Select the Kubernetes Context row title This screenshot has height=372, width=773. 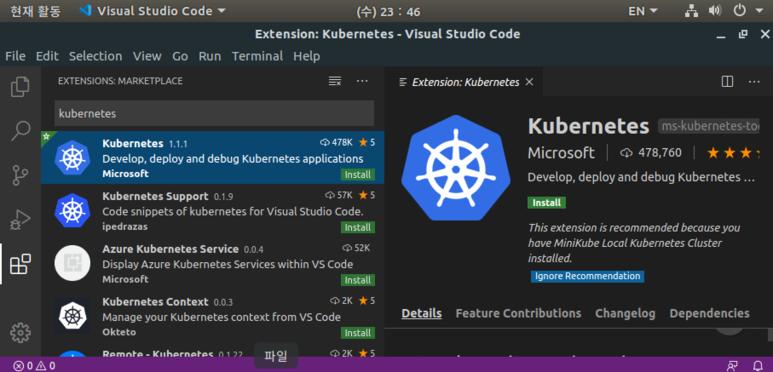155,302
